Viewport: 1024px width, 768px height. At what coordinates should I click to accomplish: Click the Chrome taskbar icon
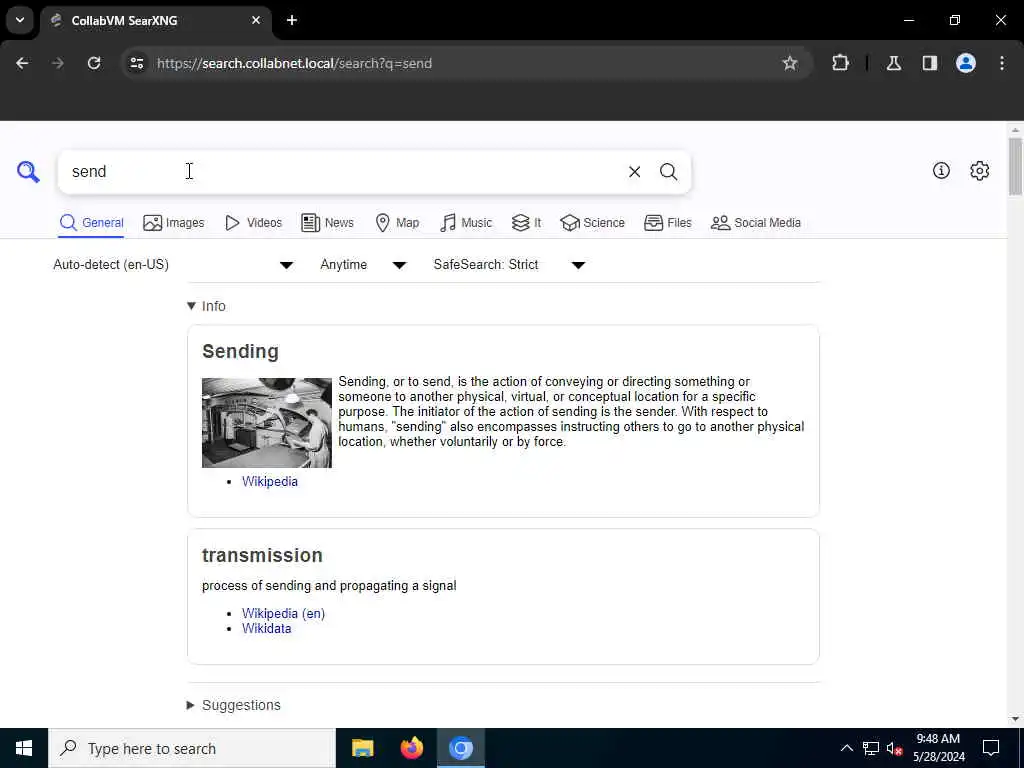[461, 748]
